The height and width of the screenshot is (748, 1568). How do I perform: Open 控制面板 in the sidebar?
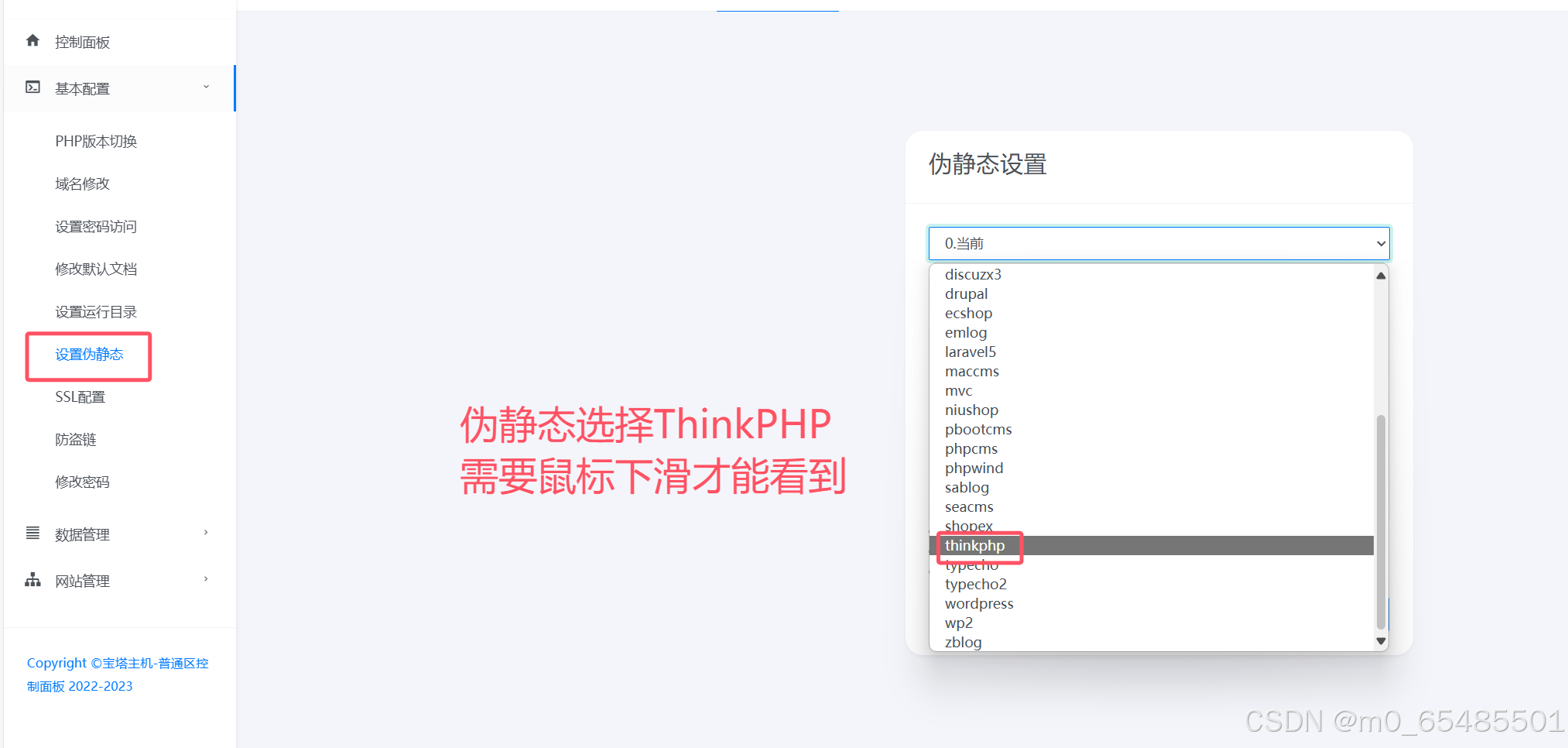(82, 42)
